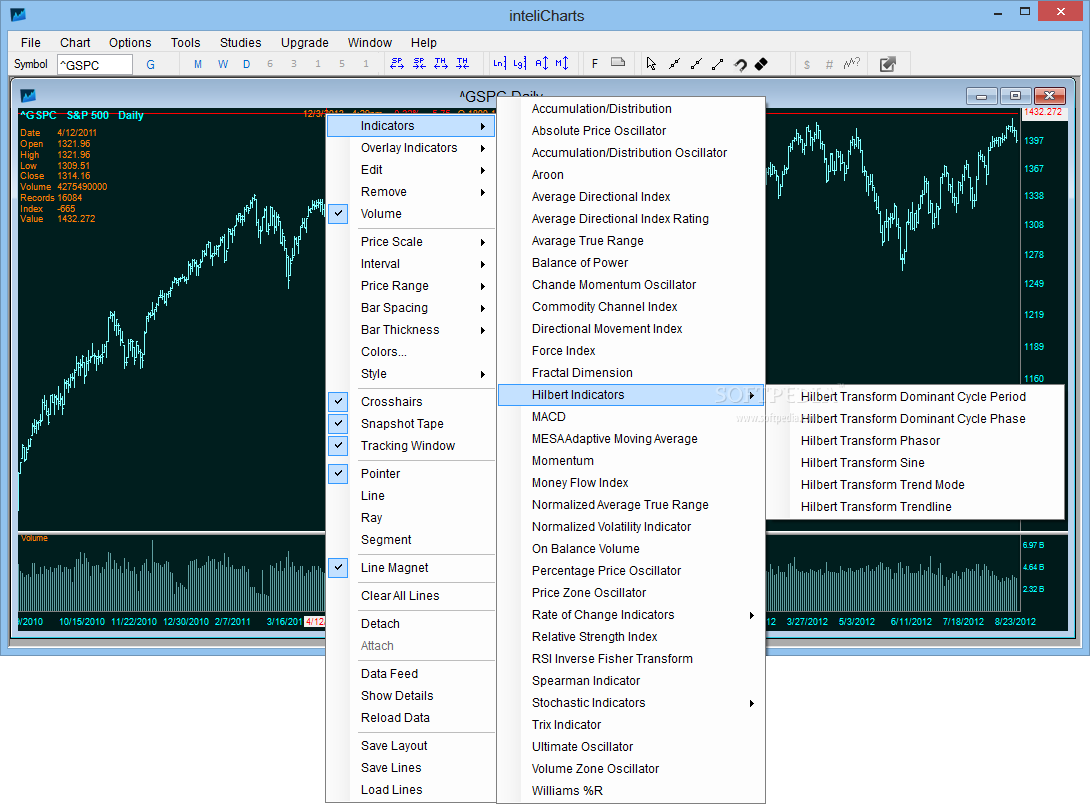Click the TH increase thickness icon with outward arrows
Screen dimensions: 1090x804
click(441, 64)
